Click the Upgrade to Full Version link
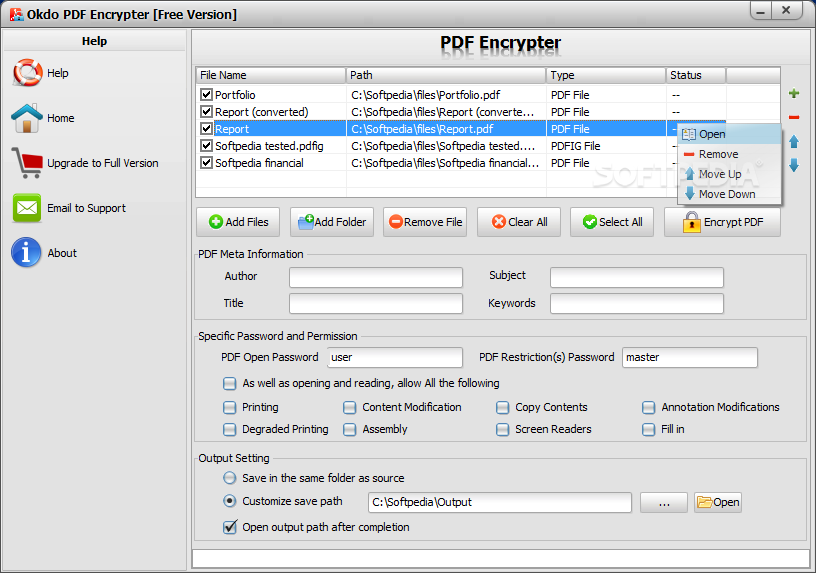 coord(103,163)
